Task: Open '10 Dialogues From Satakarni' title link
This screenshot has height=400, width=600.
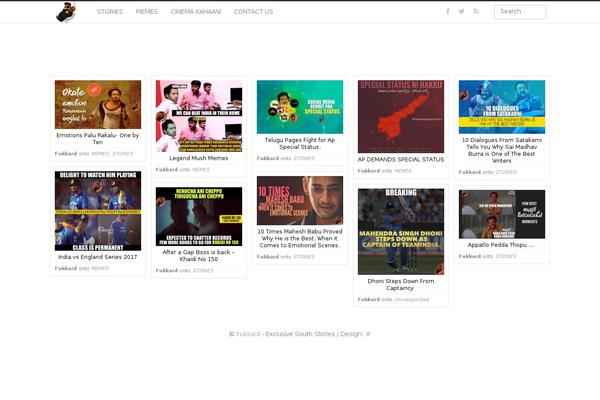Action: (502, 150)
